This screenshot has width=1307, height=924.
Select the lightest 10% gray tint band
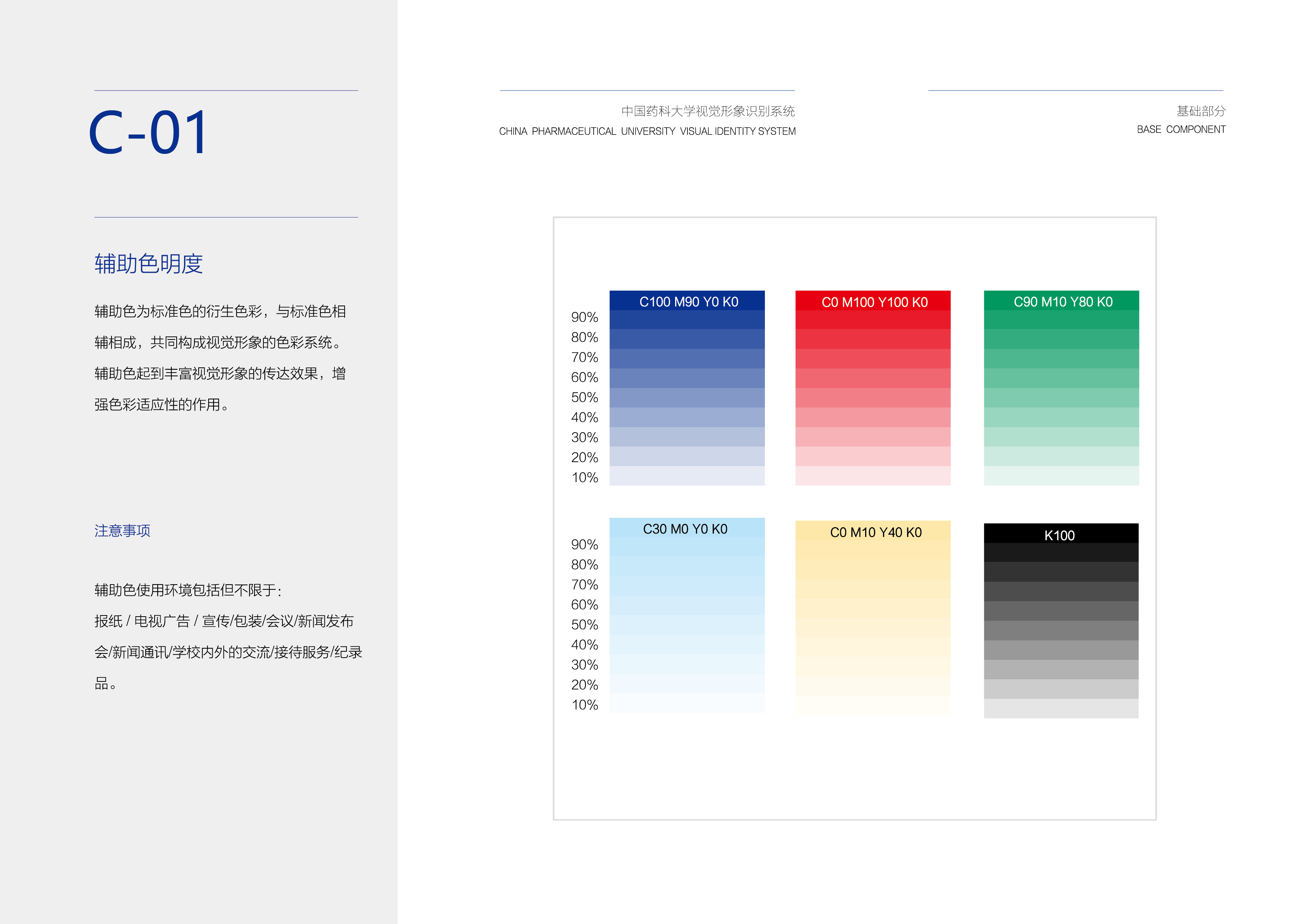[x=1061, y=708]
